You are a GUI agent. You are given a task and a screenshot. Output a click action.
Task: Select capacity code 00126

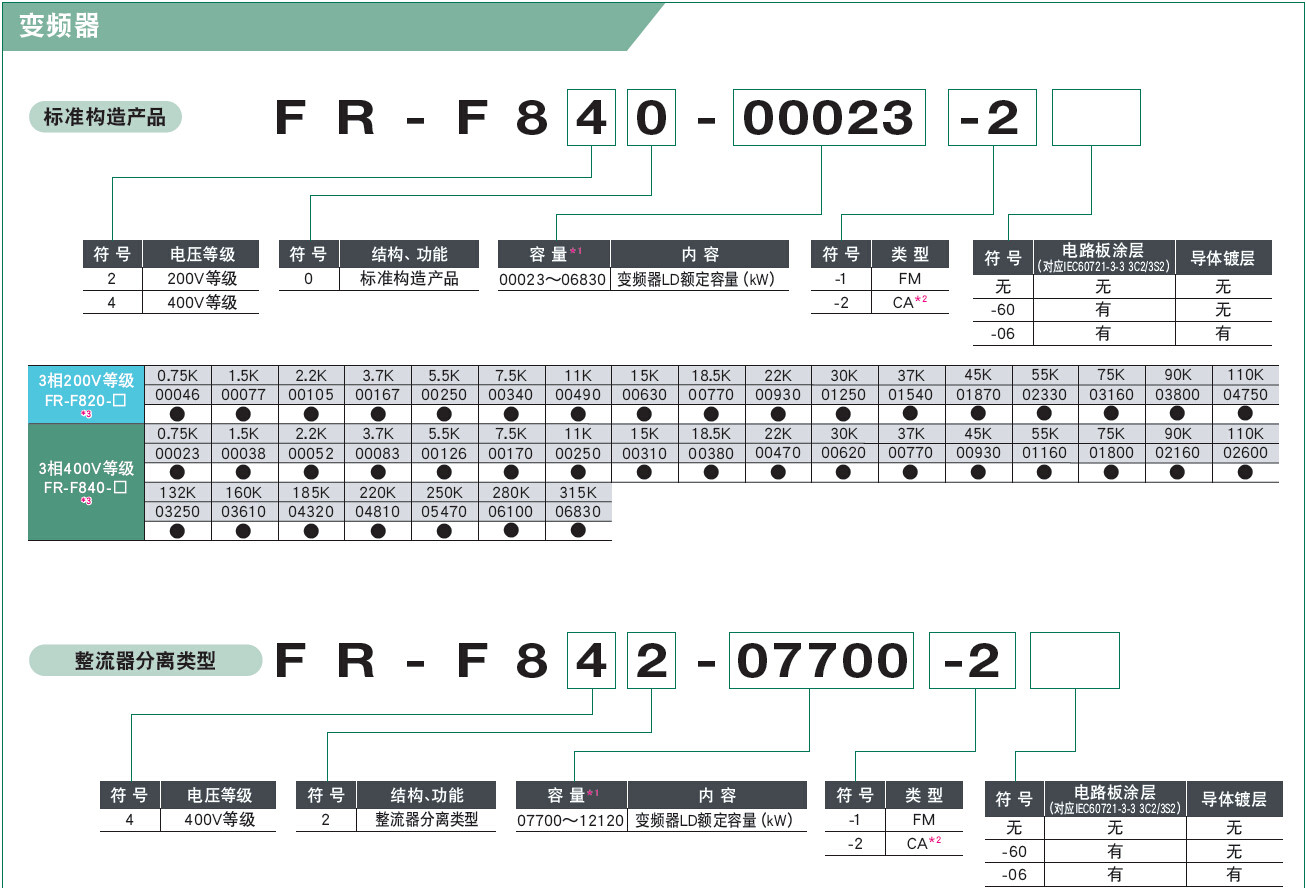[x=445, y=453]
